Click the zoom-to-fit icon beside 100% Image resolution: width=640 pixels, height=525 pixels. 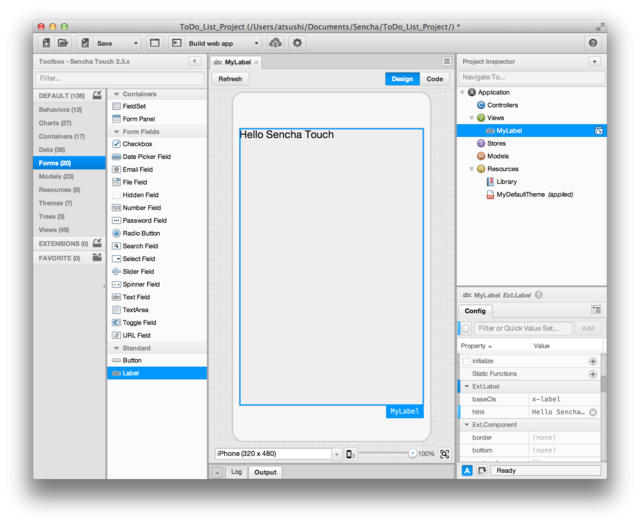pyautogui.click(x=444, y=454)
